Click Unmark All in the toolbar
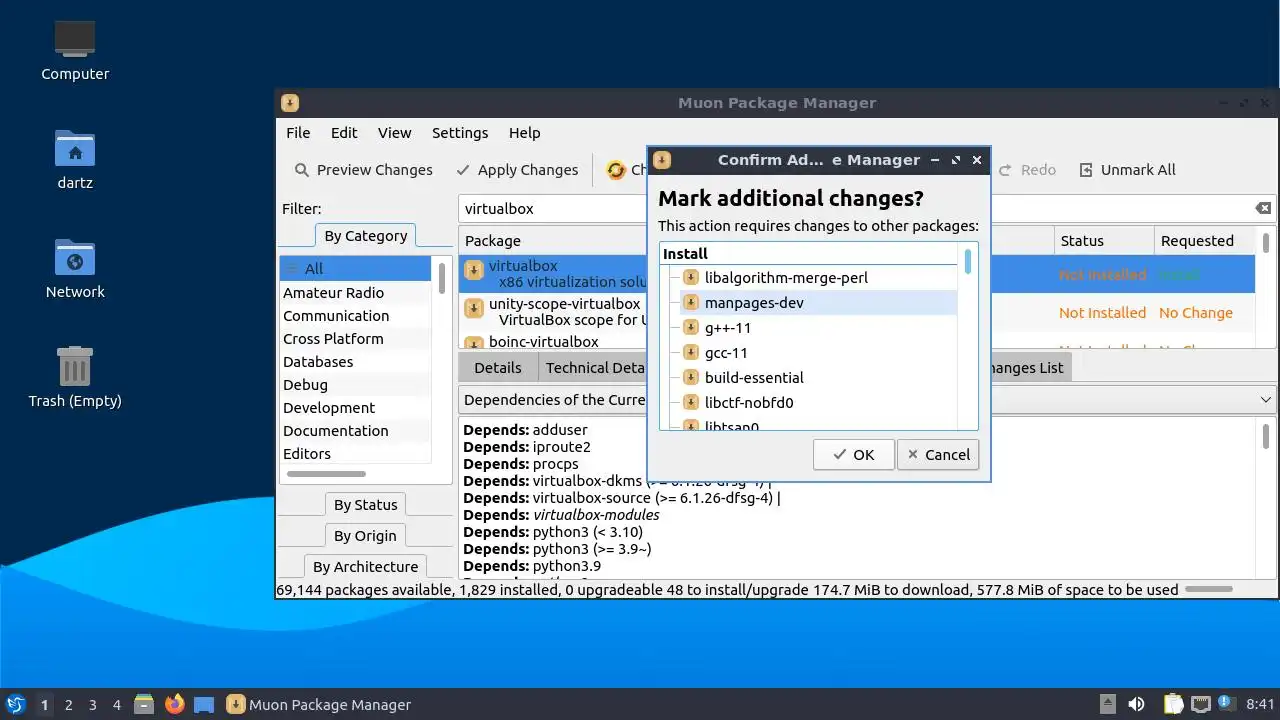 click(x=1128, y=170)
